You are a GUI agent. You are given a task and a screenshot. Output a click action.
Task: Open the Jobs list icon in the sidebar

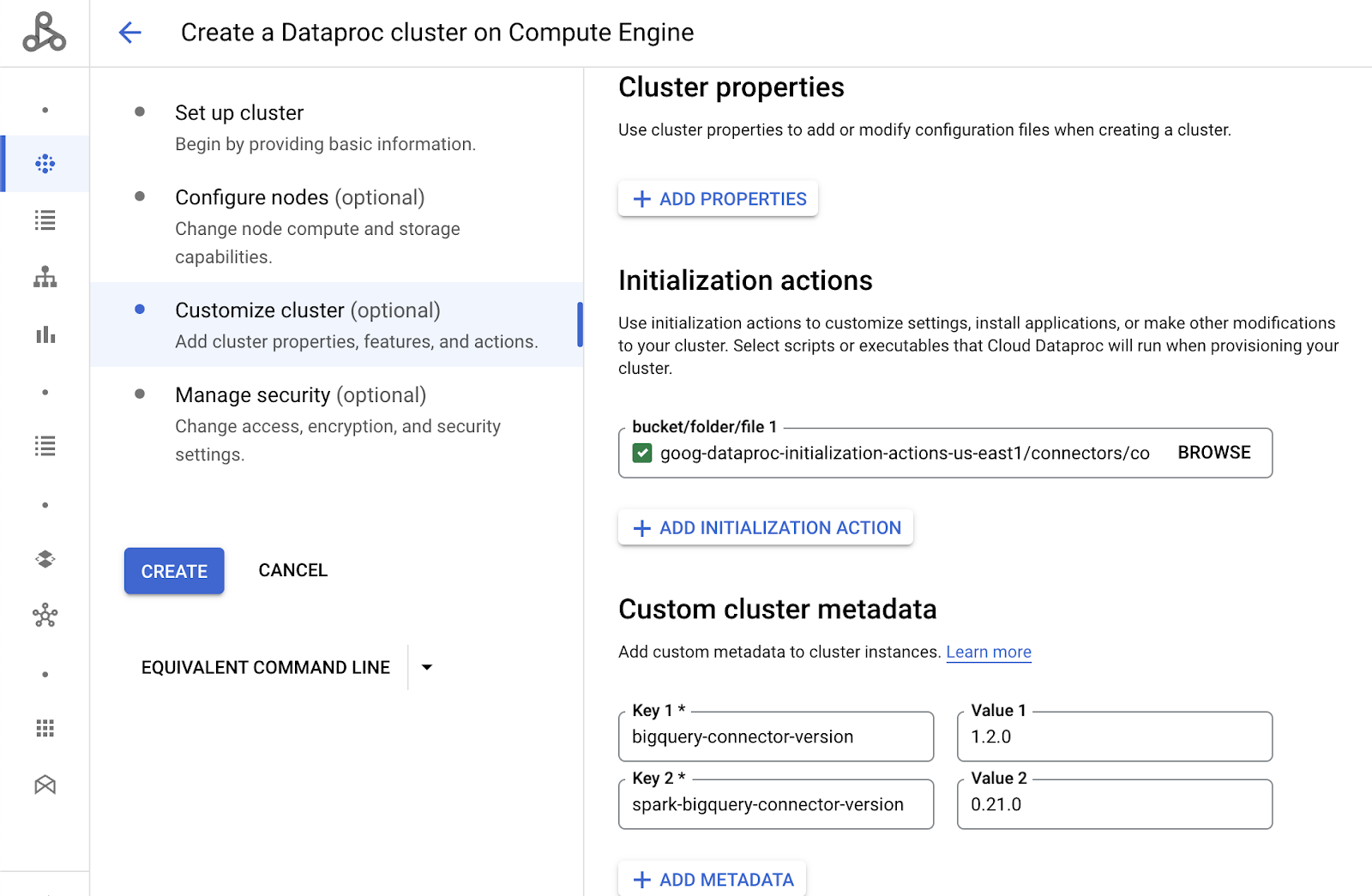point(45,220)
